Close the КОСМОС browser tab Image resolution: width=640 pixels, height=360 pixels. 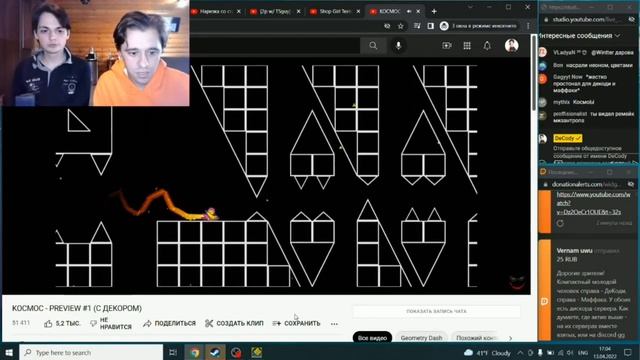[418, 11]
